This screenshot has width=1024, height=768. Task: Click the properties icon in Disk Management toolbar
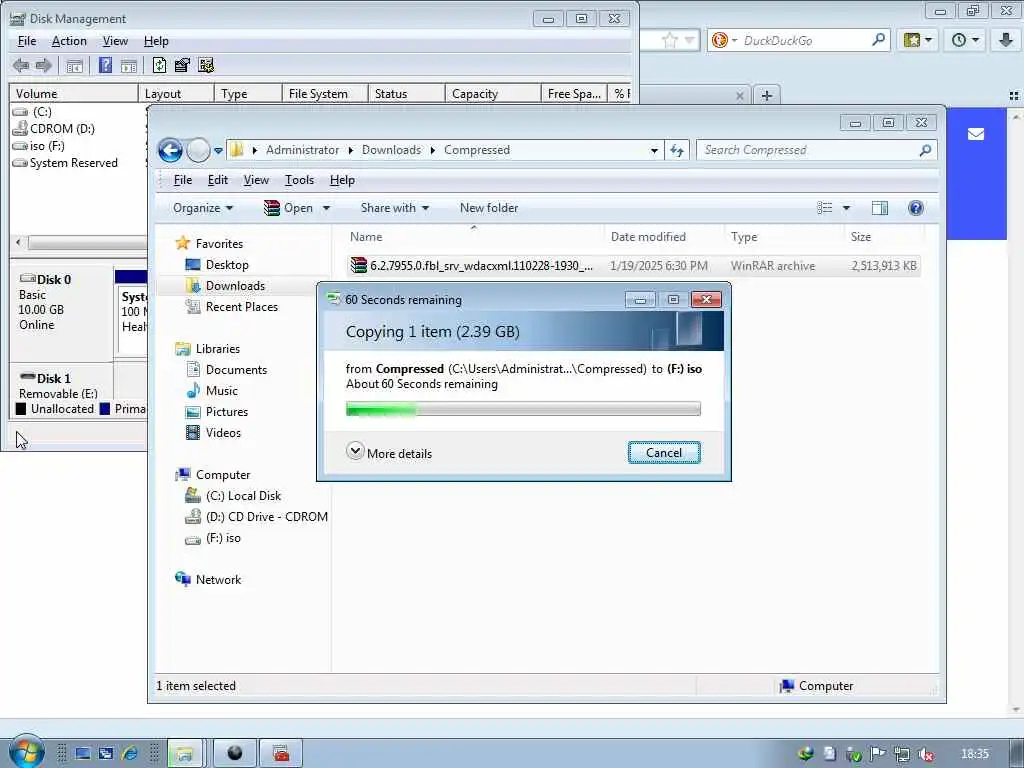coord(182,65)
